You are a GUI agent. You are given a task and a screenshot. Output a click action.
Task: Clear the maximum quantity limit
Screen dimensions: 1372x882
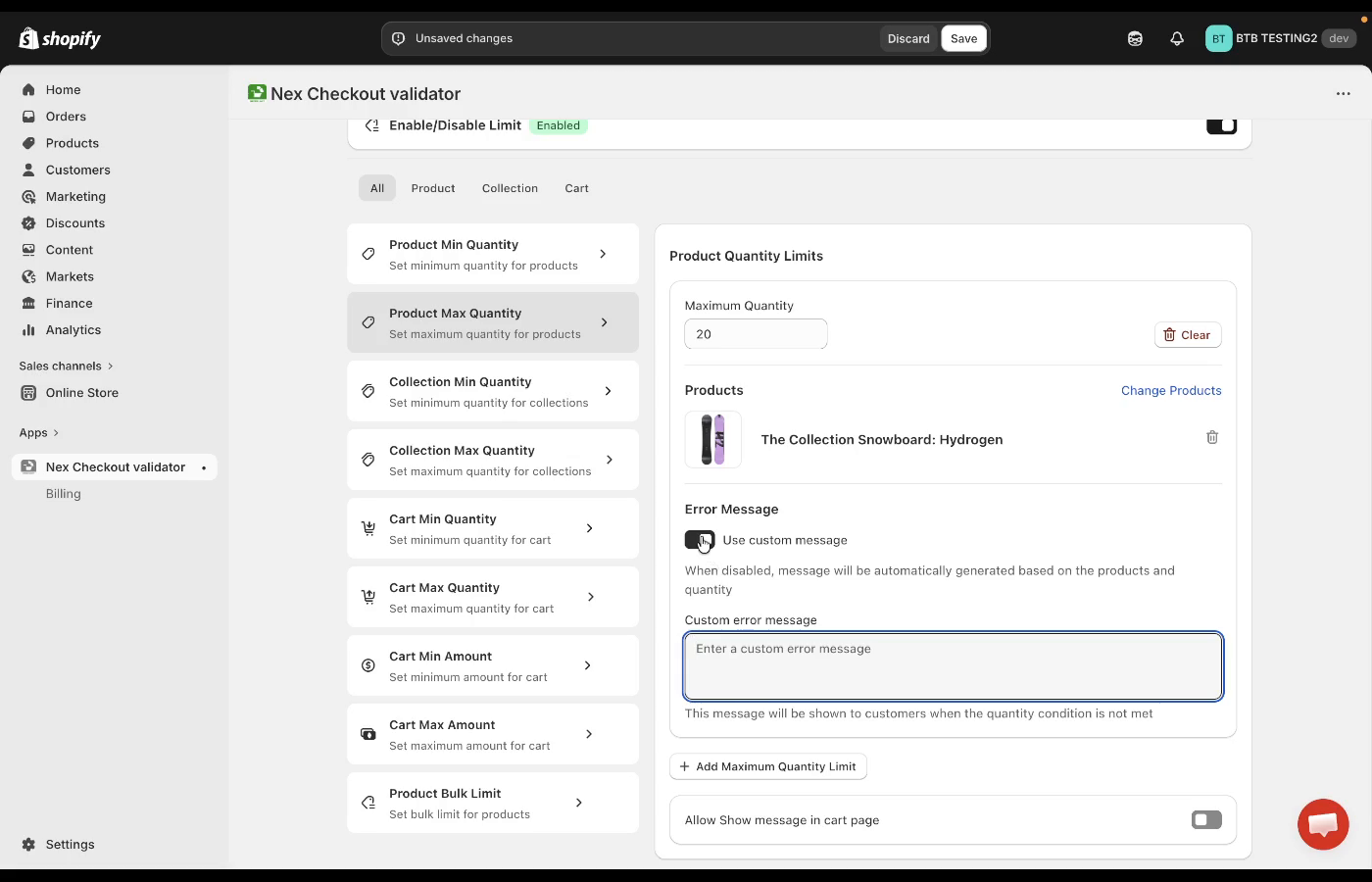pyautogui.click(x=1188, y=334)
